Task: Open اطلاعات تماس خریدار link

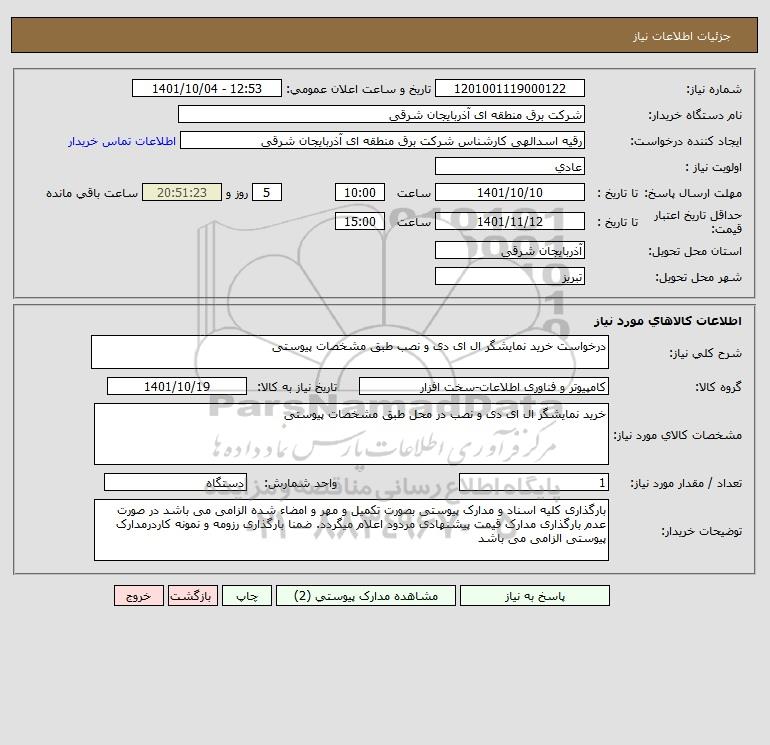Action: [122, 141]
